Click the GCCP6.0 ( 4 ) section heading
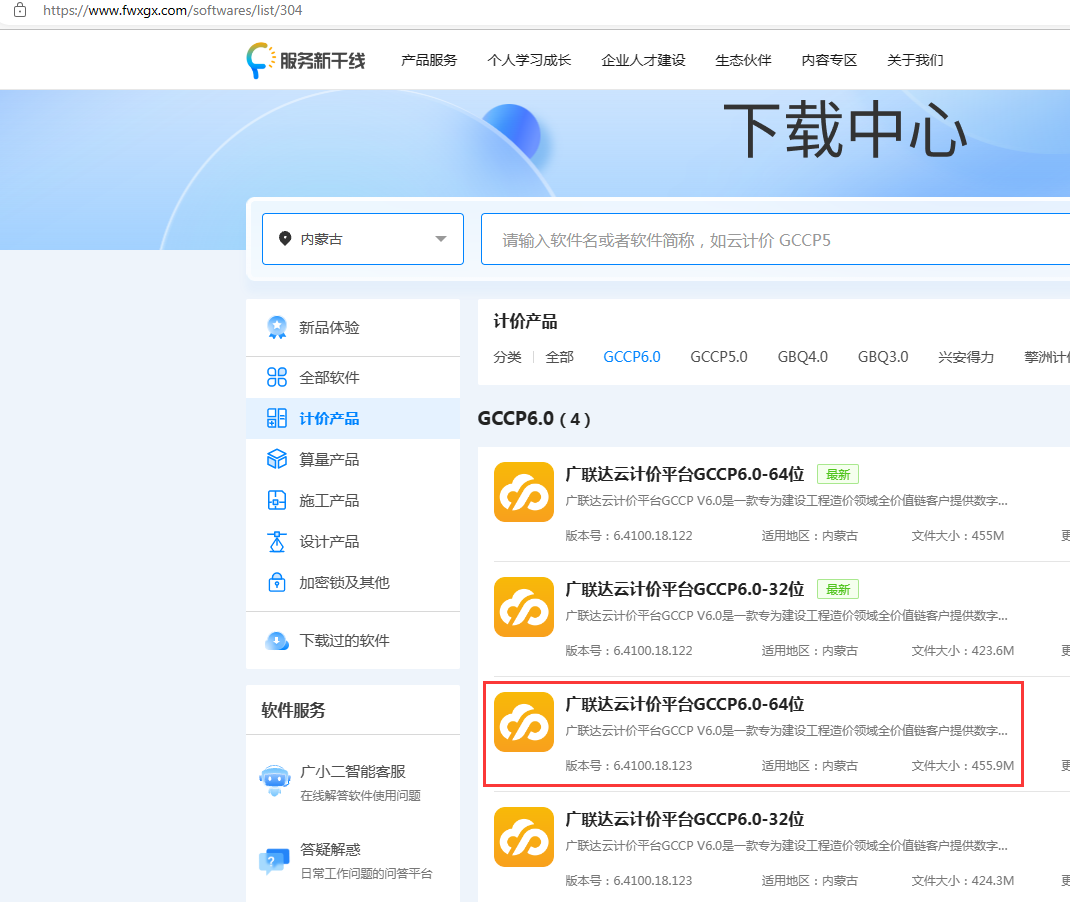Image resolution: width=1070 pixels, height=902 pixels. pyautogui.click(x=534, y=418)
